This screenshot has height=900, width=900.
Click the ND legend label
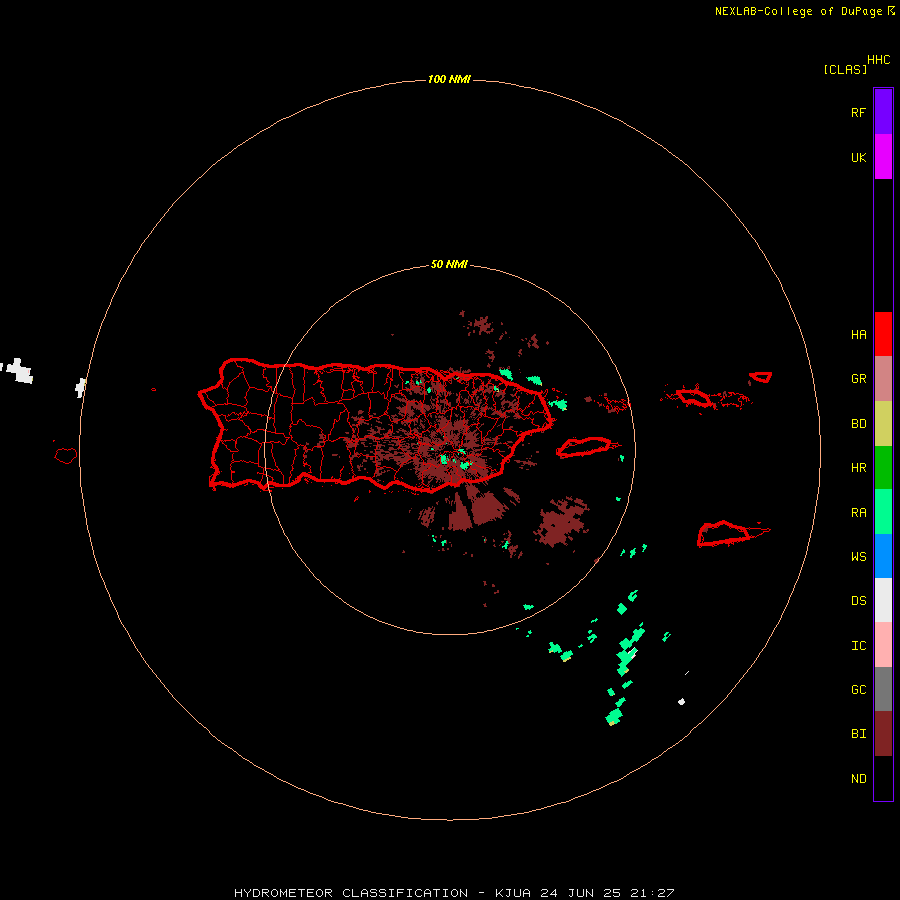[x=858, y=779]
